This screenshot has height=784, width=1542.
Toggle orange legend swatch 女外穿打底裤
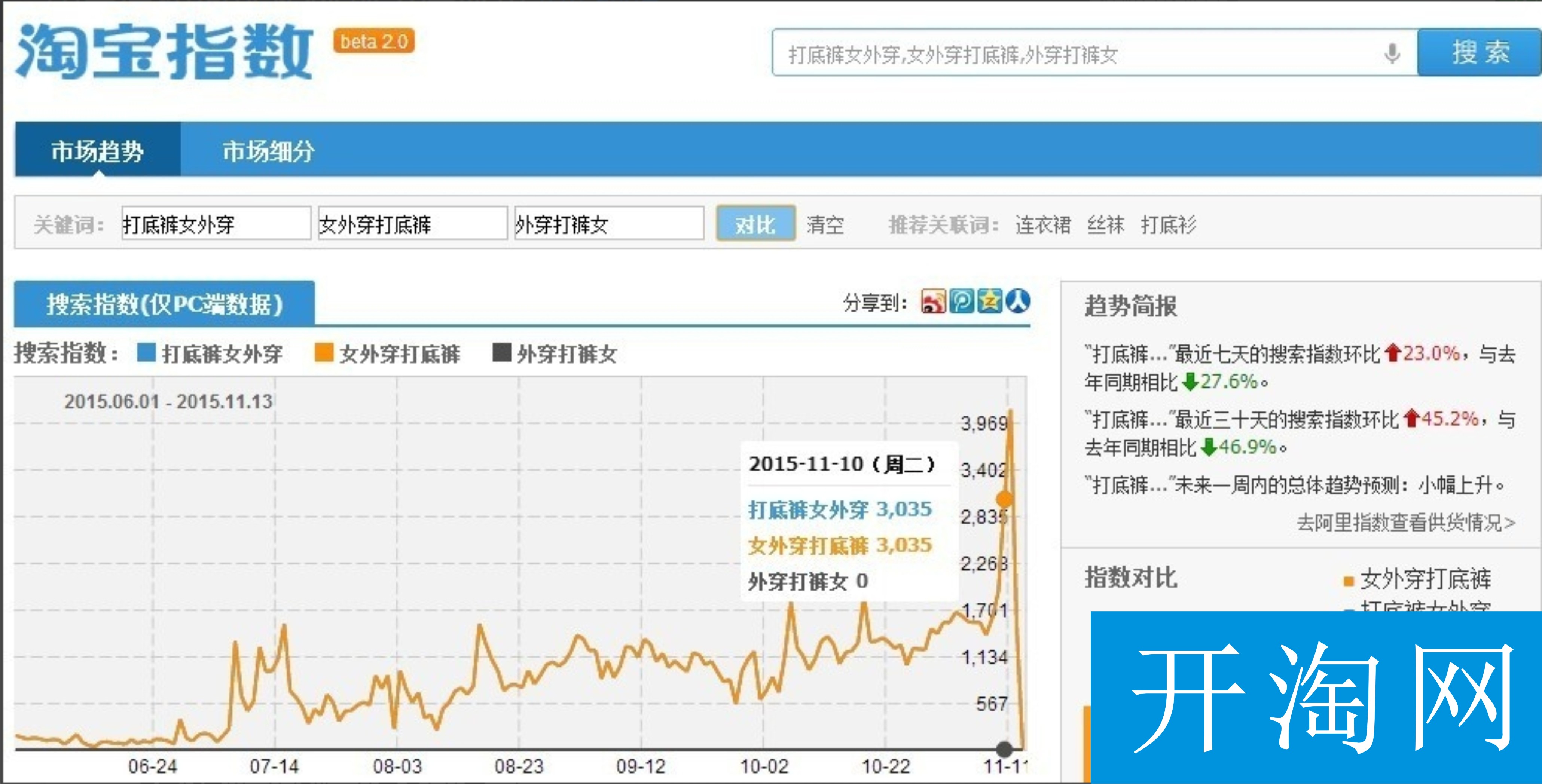pos(324,352)
